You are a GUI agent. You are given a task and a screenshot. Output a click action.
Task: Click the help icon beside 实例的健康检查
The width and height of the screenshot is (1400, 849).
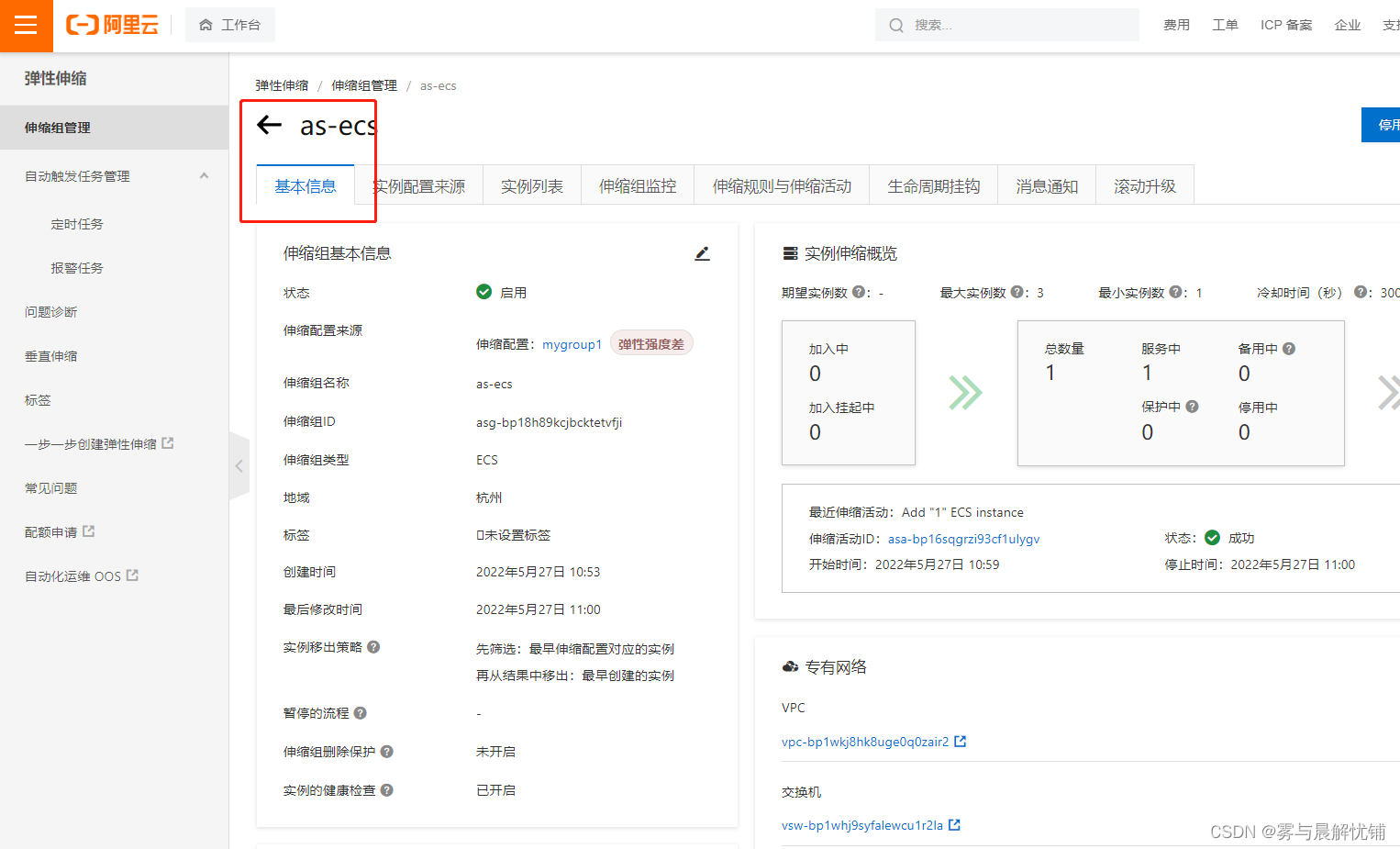(387, 790)
